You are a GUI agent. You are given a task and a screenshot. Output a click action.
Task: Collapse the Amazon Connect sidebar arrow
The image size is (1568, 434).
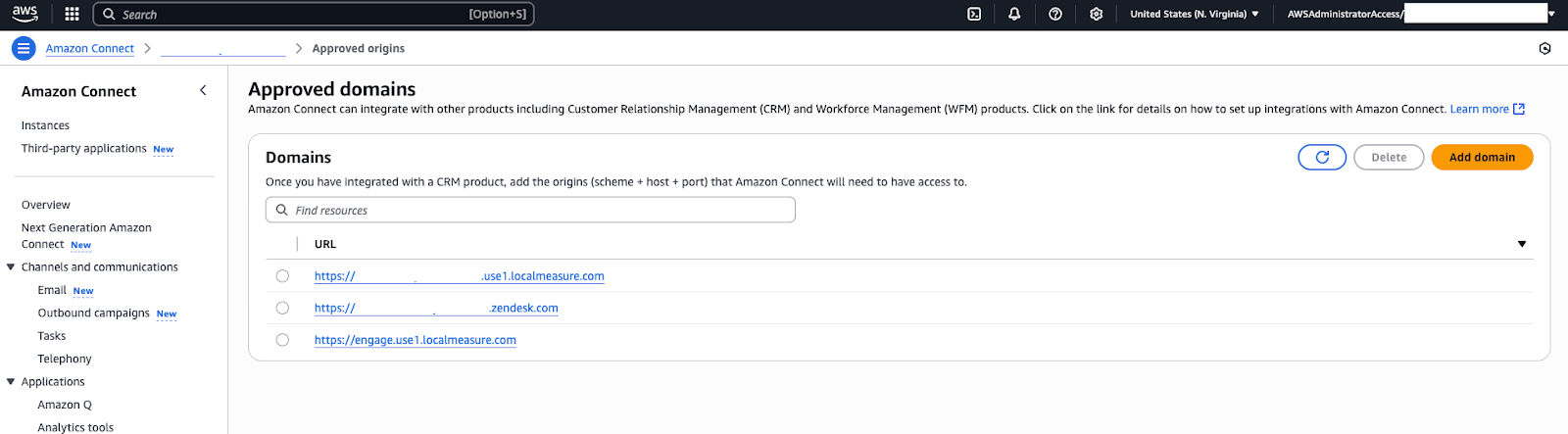tap(203, 90)
